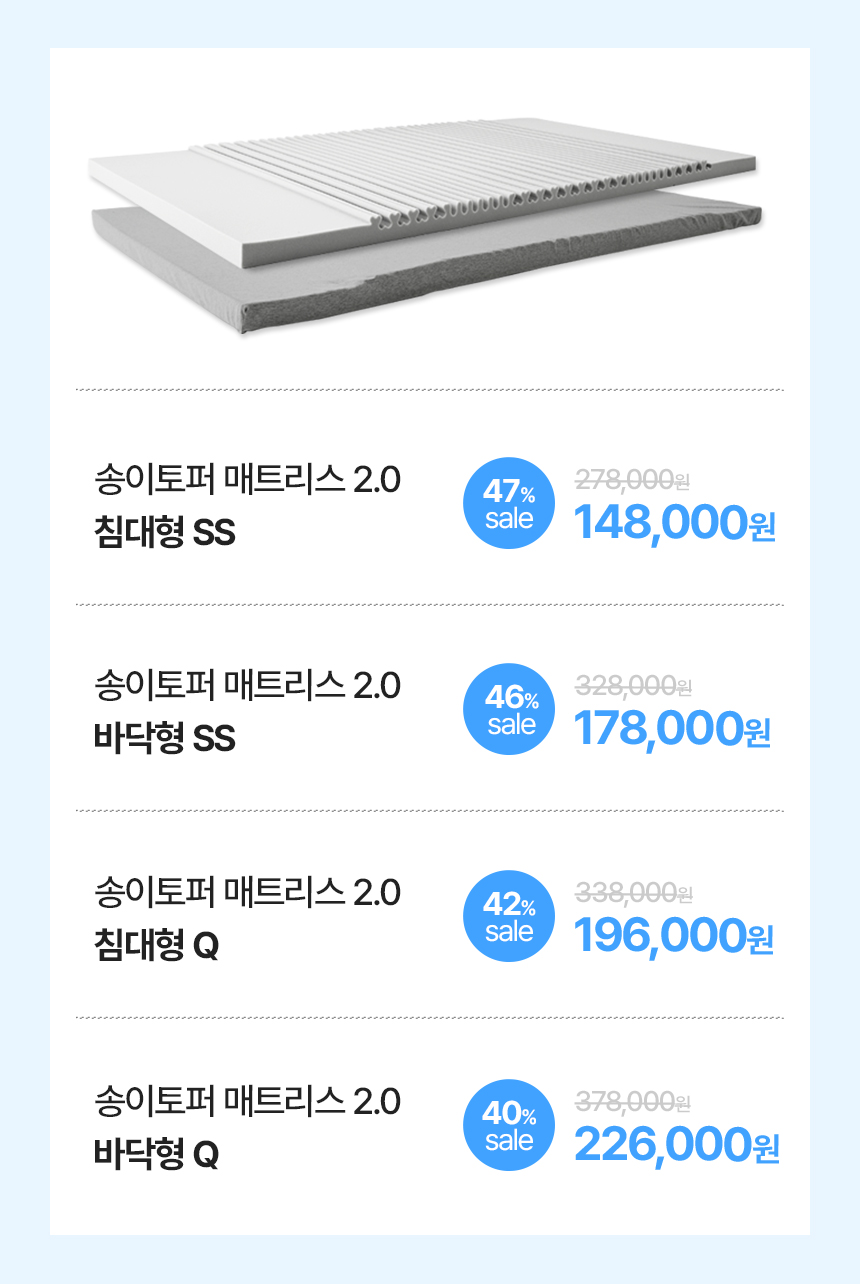Click the 40% sale badge

click(509, 1125)
